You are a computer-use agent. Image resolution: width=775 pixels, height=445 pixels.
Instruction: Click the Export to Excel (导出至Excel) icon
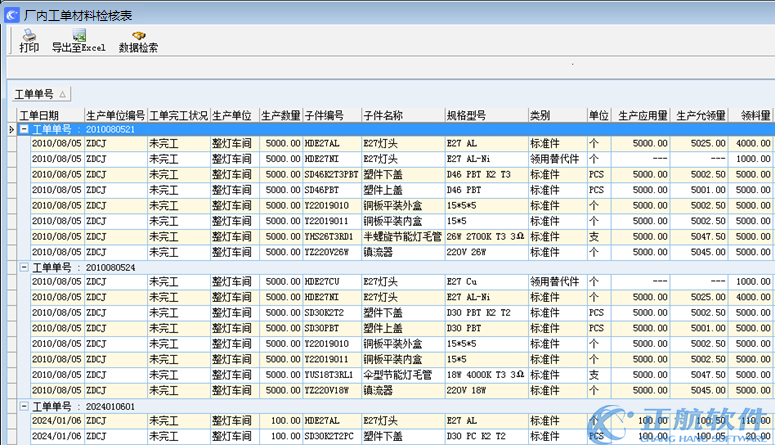coord(79,41)
